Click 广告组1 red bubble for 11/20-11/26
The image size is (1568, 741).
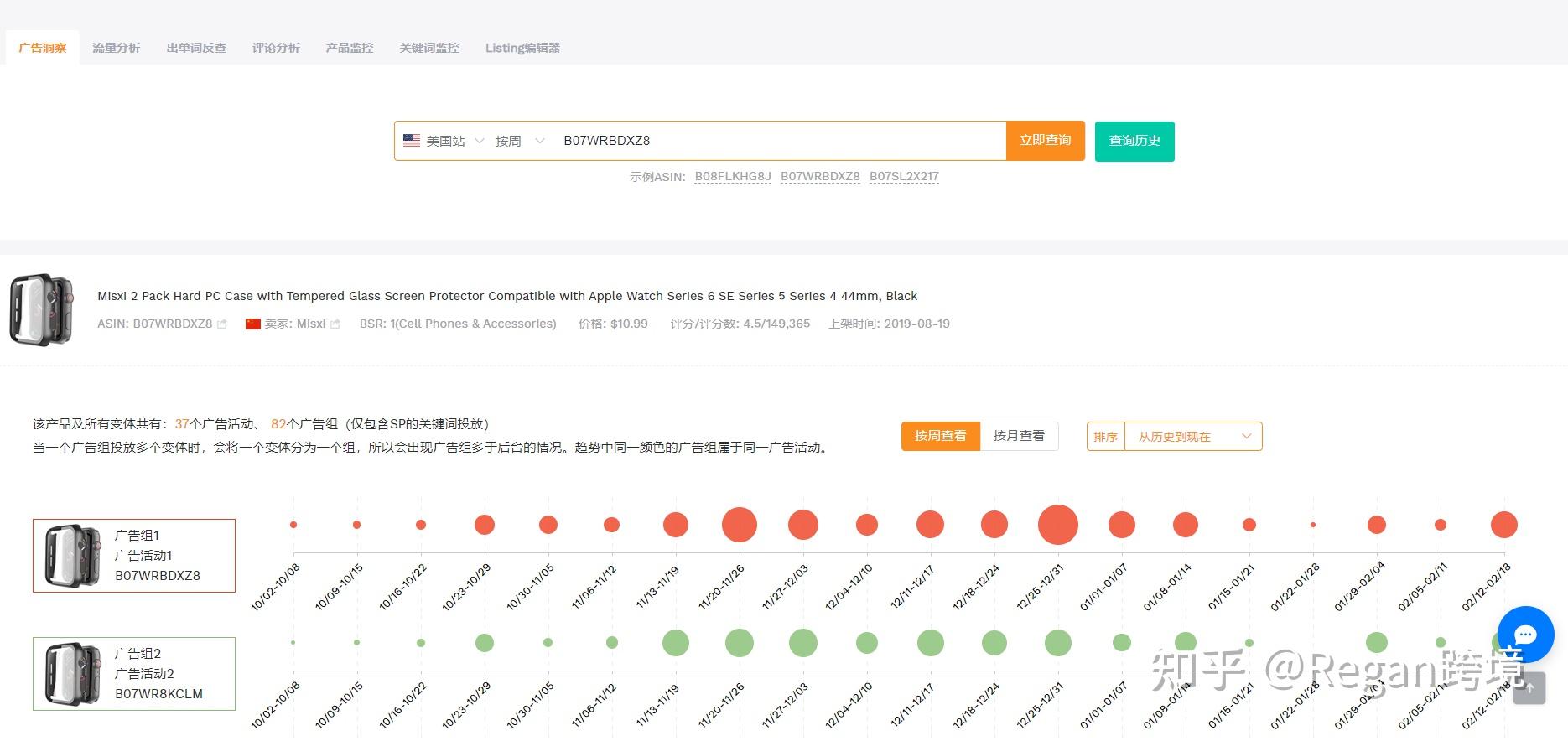point(740,525)
